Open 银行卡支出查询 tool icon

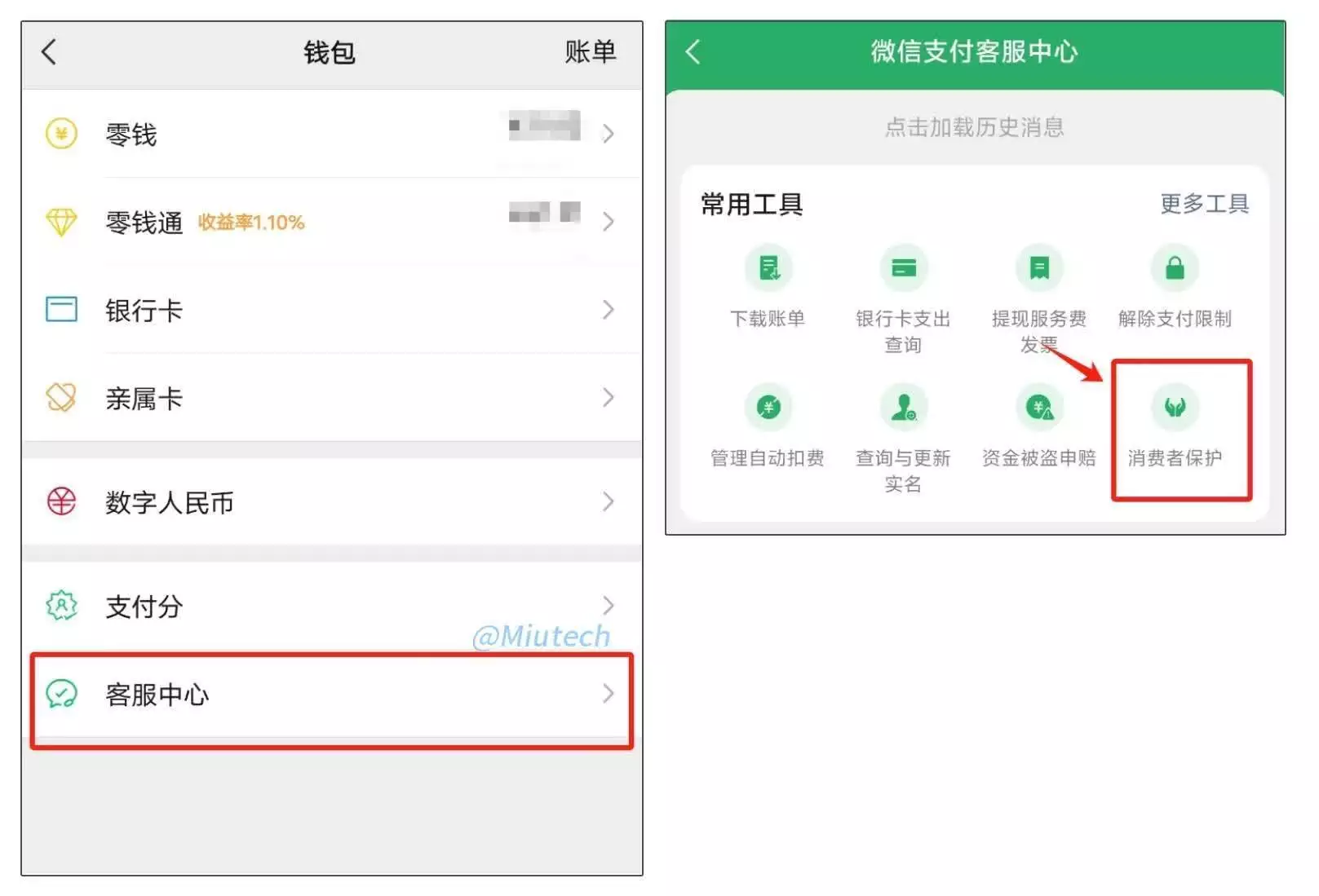[x=903, y=268]
